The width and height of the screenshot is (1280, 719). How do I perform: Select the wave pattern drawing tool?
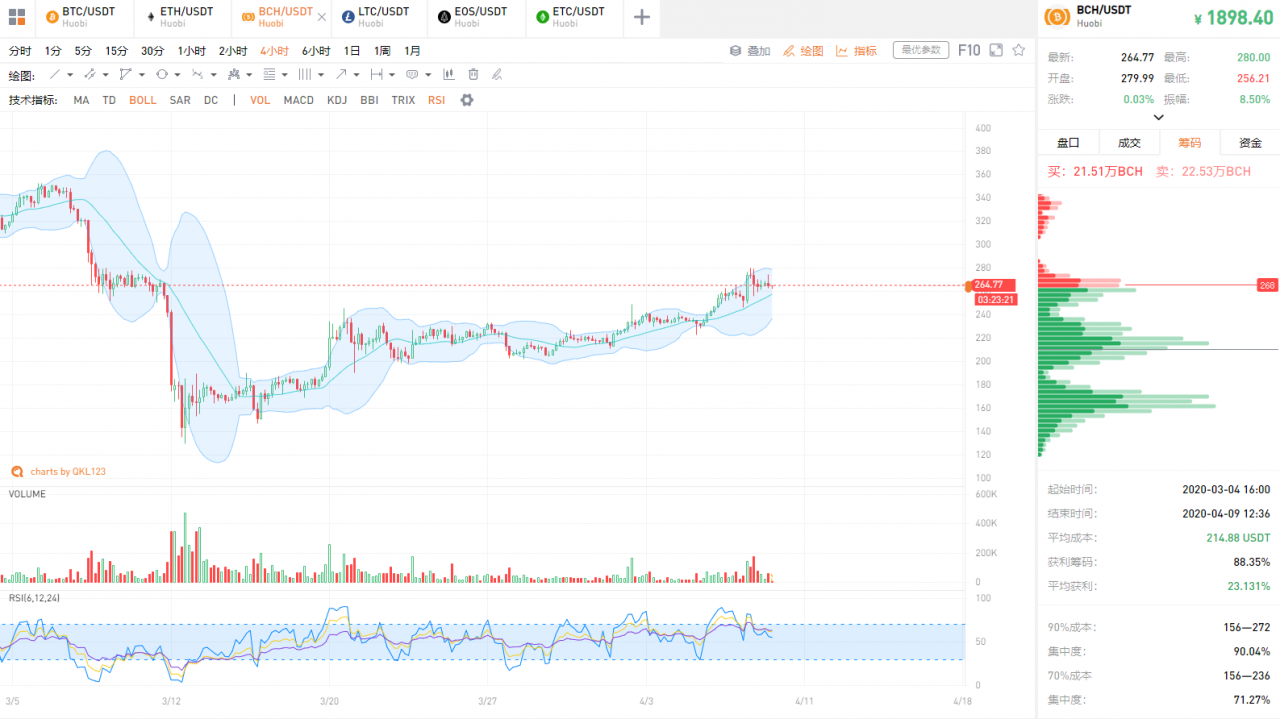tap(198, 74)
